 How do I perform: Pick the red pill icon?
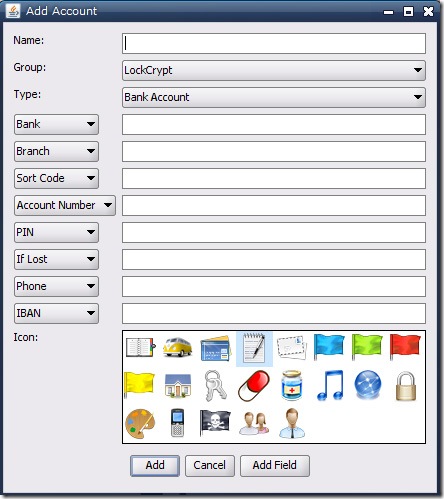pos(254,386)
